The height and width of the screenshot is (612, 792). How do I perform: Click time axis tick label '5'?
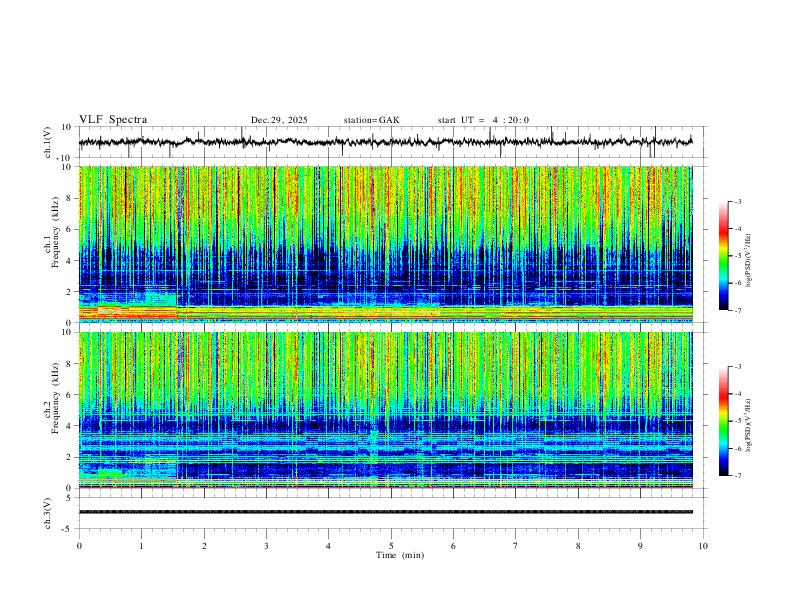(391, 546)
